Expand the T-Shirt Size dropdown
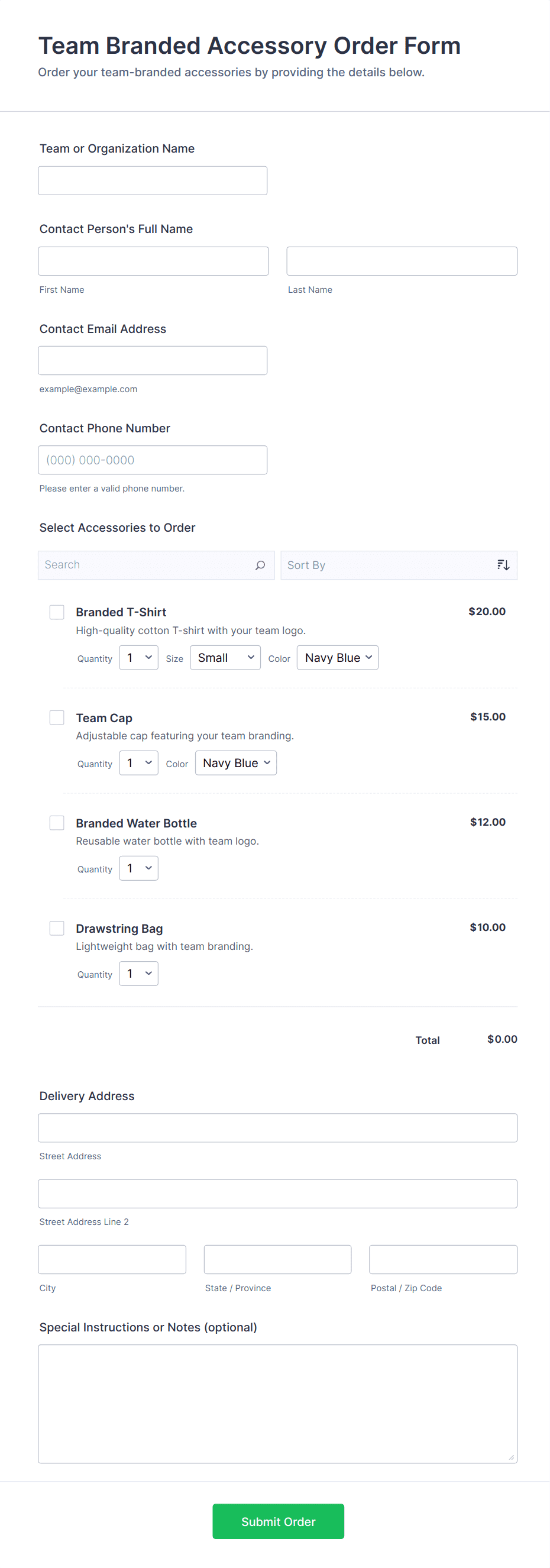The image size is (550, 1568). click(x=225, y=658)
